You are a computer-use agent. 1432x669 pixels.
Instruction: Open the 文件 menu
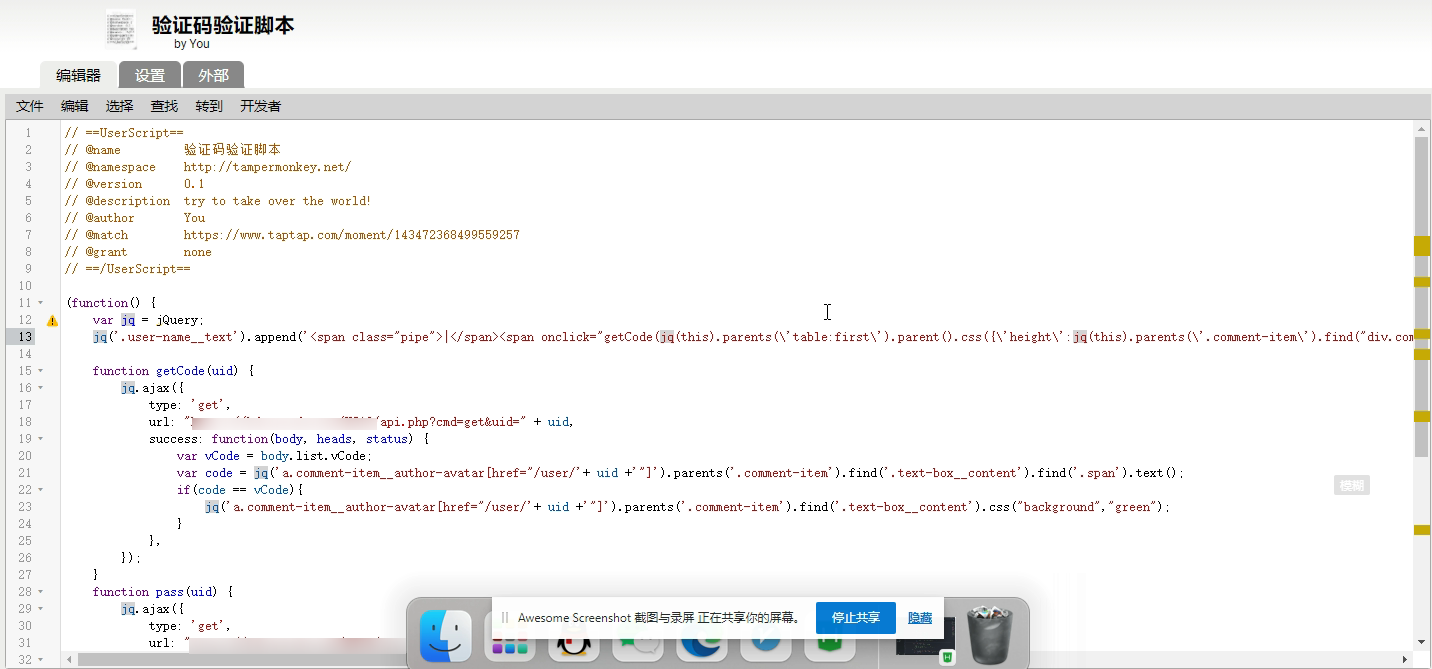coord(30,106)
